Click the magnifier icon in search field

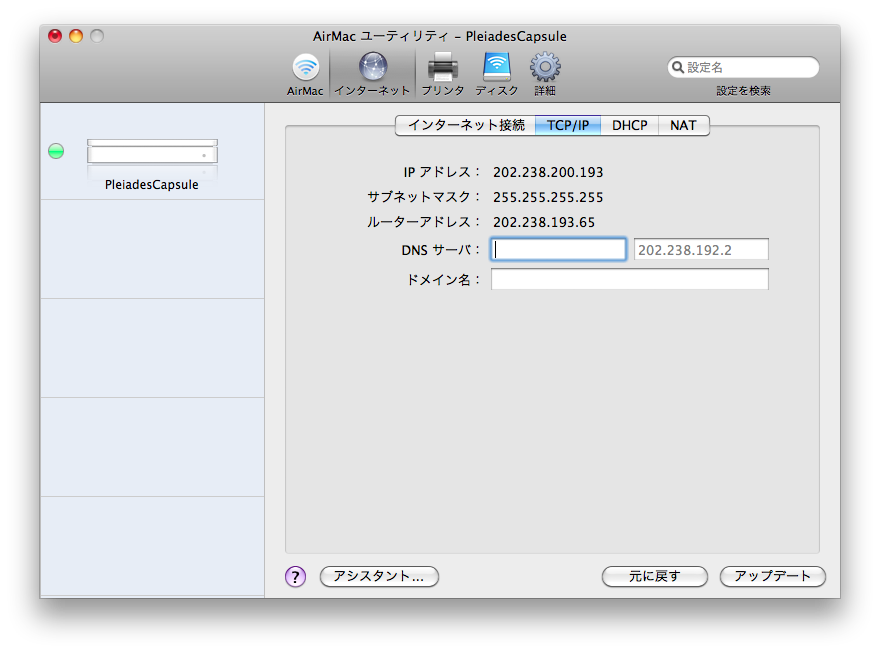coord(678,67)
